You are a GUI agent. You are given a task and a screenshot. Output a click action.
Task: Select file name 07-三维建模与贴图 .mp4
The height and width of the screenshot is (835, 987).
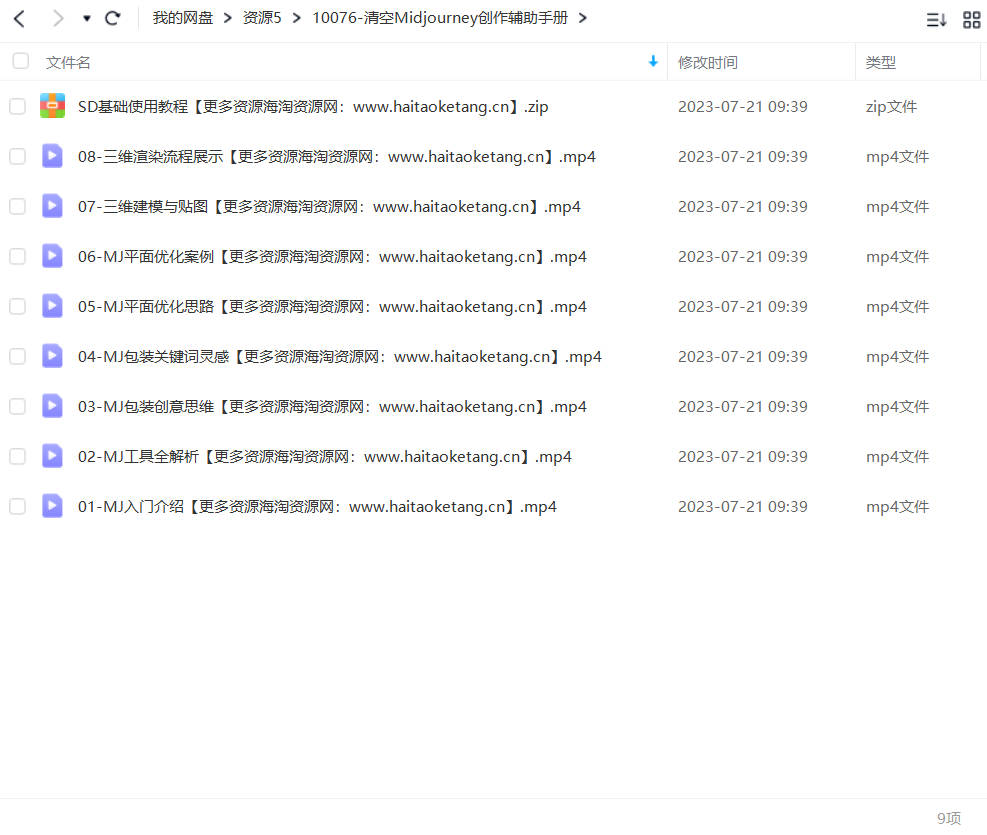[329, 206]
